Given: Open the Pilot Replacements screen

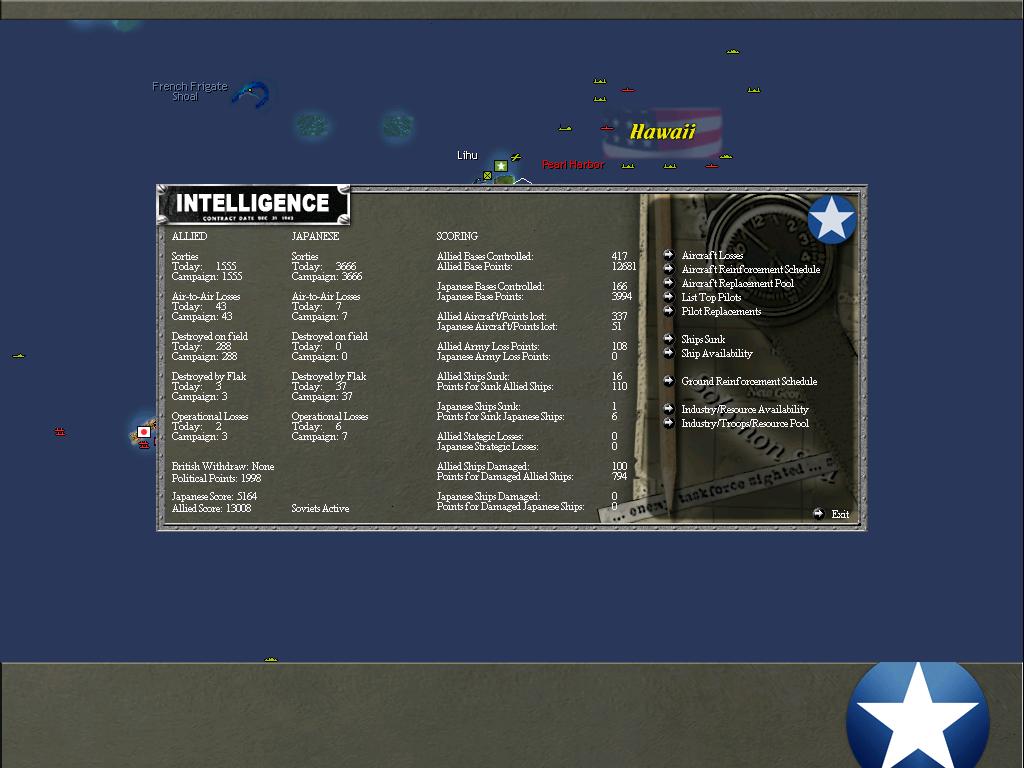Looking at the screenshot, I should click(x=721, y=311).
